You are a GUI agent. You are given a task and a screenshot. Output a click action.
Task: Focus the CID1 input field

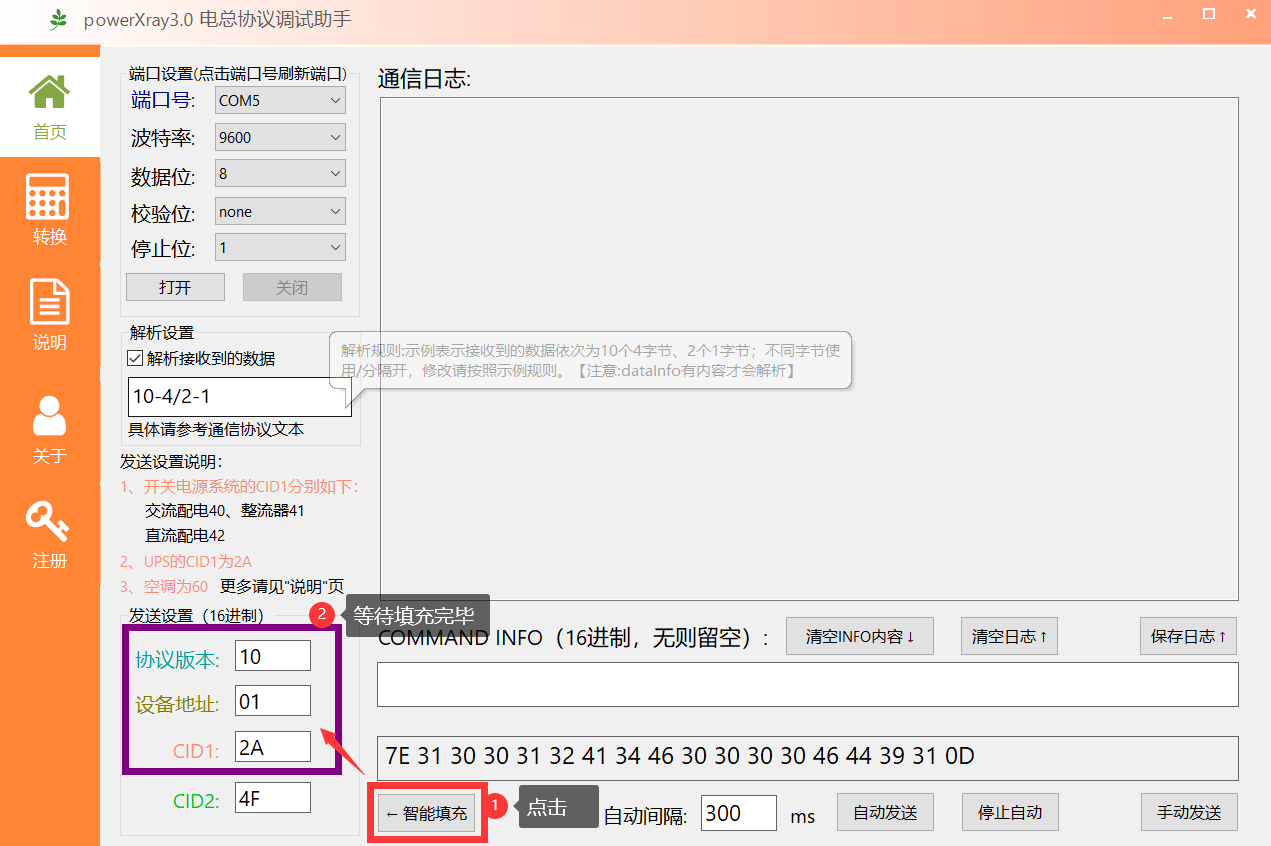point(273,746)
